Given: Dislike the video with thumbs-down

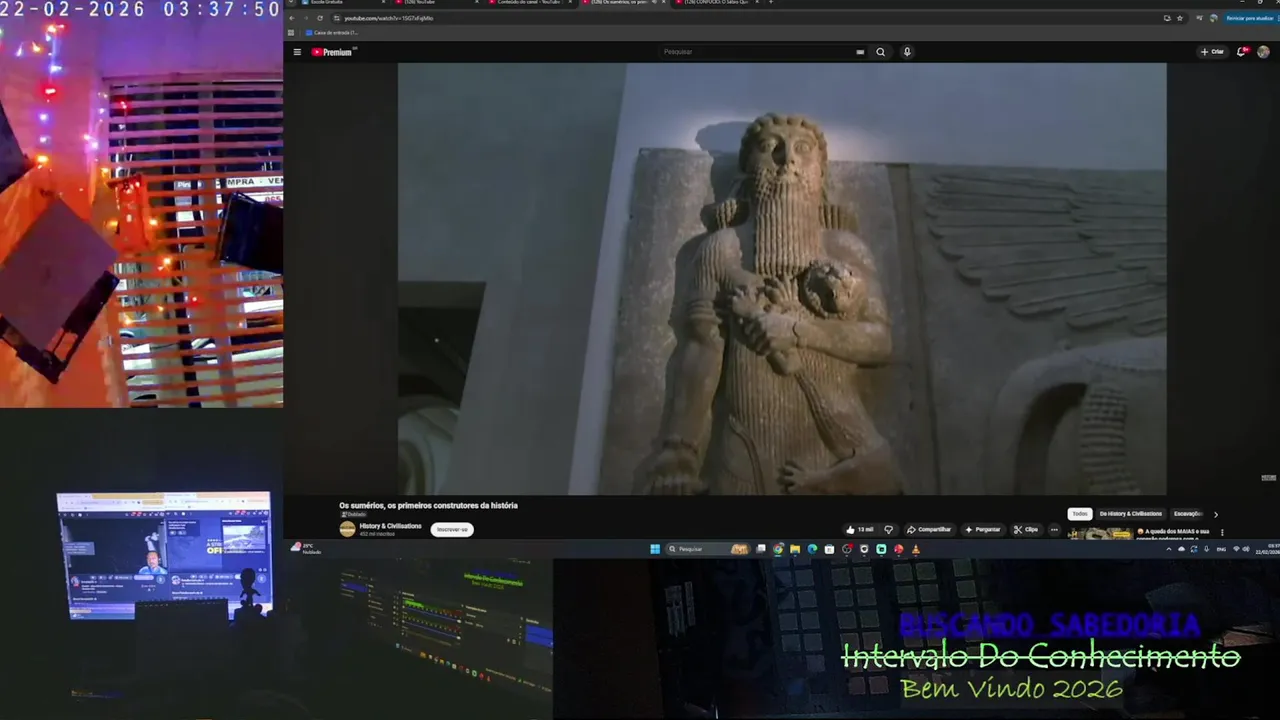Looking at the screenshot, I should click(x=888, y=530).
